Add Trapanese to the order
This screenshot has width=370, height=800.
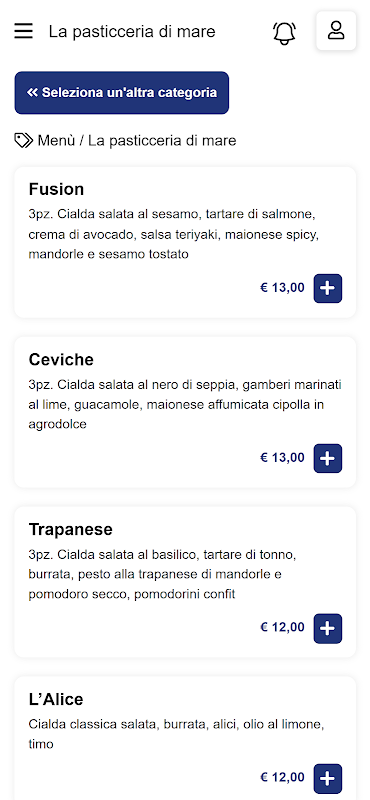click(328, 628)
